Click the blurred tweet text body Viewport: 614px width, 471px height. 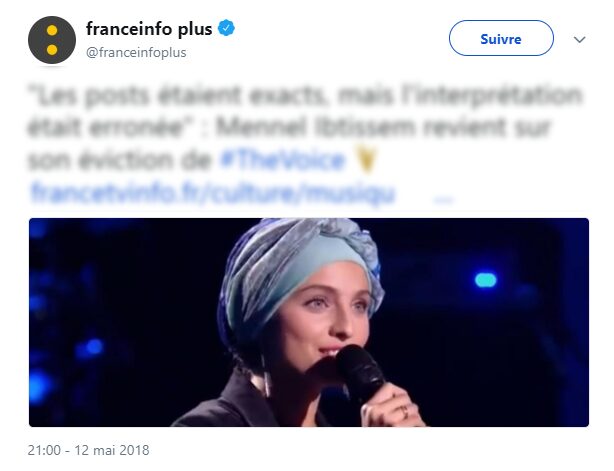tap(305, 128)
